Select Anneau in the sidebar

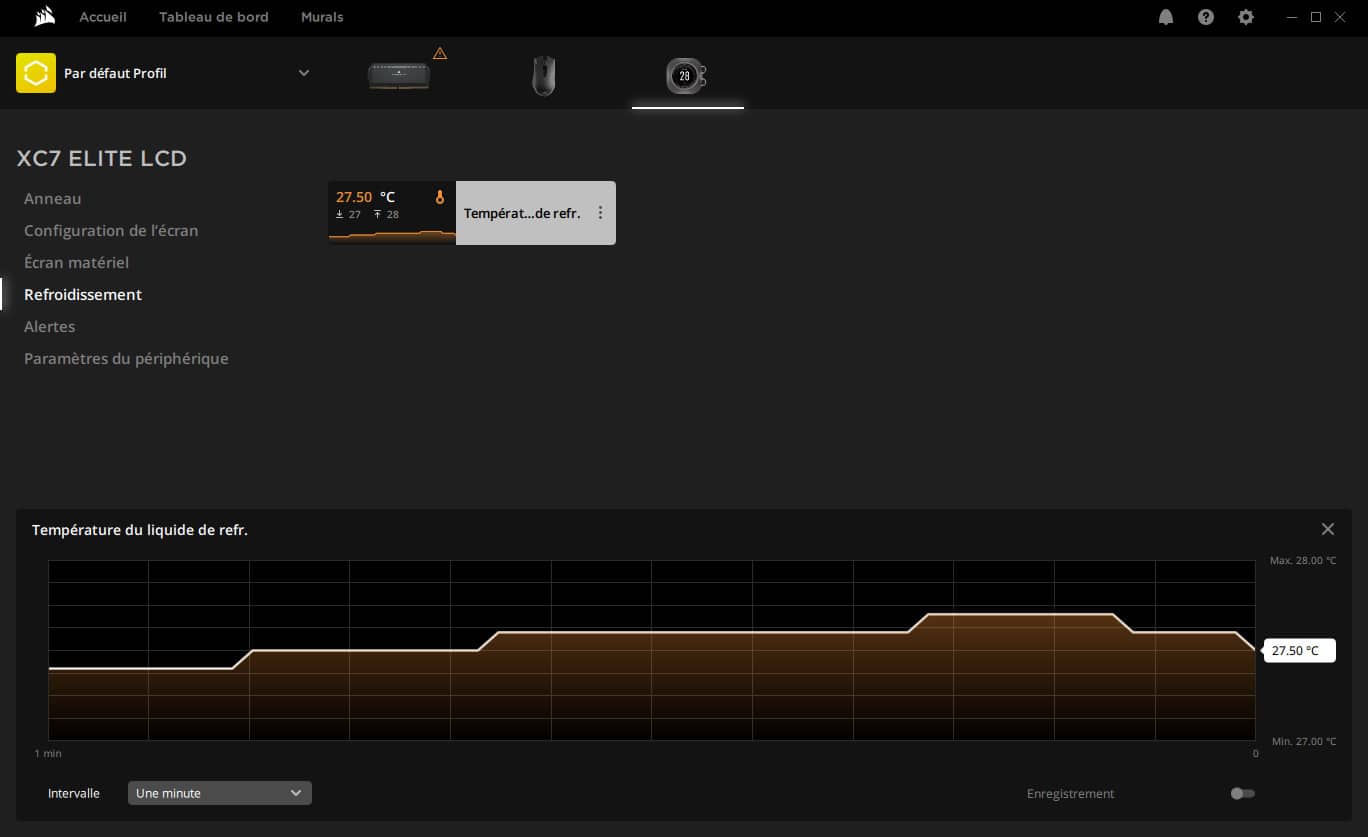point(53,199)
